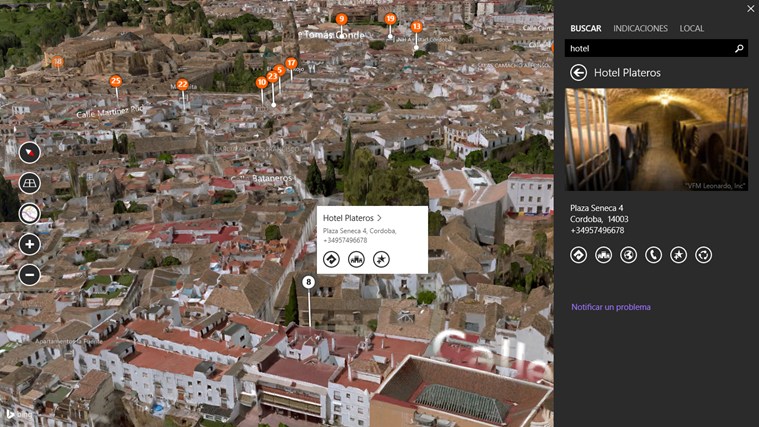Screen dimensions: 759x427
Task: Select the faded map pin 18
Action: 58,62
